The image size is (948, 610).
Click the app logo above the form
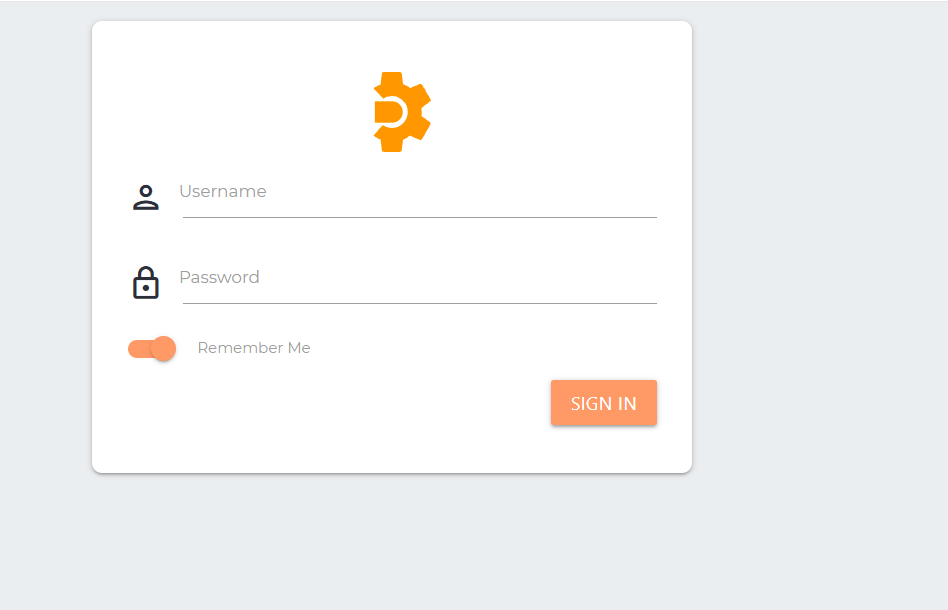[401, 110]
